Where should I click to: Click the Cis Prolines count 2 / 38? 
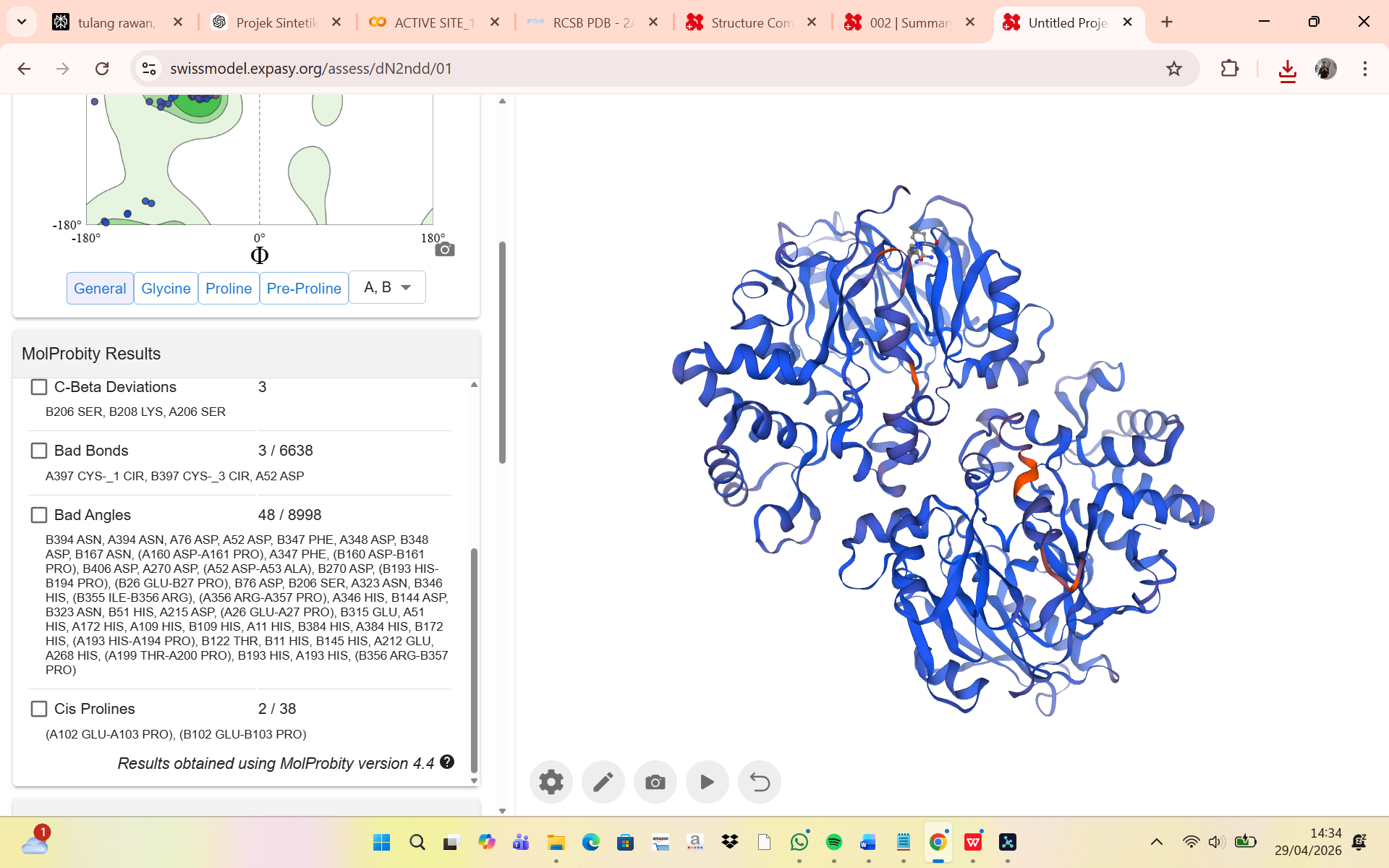point(277,709)
